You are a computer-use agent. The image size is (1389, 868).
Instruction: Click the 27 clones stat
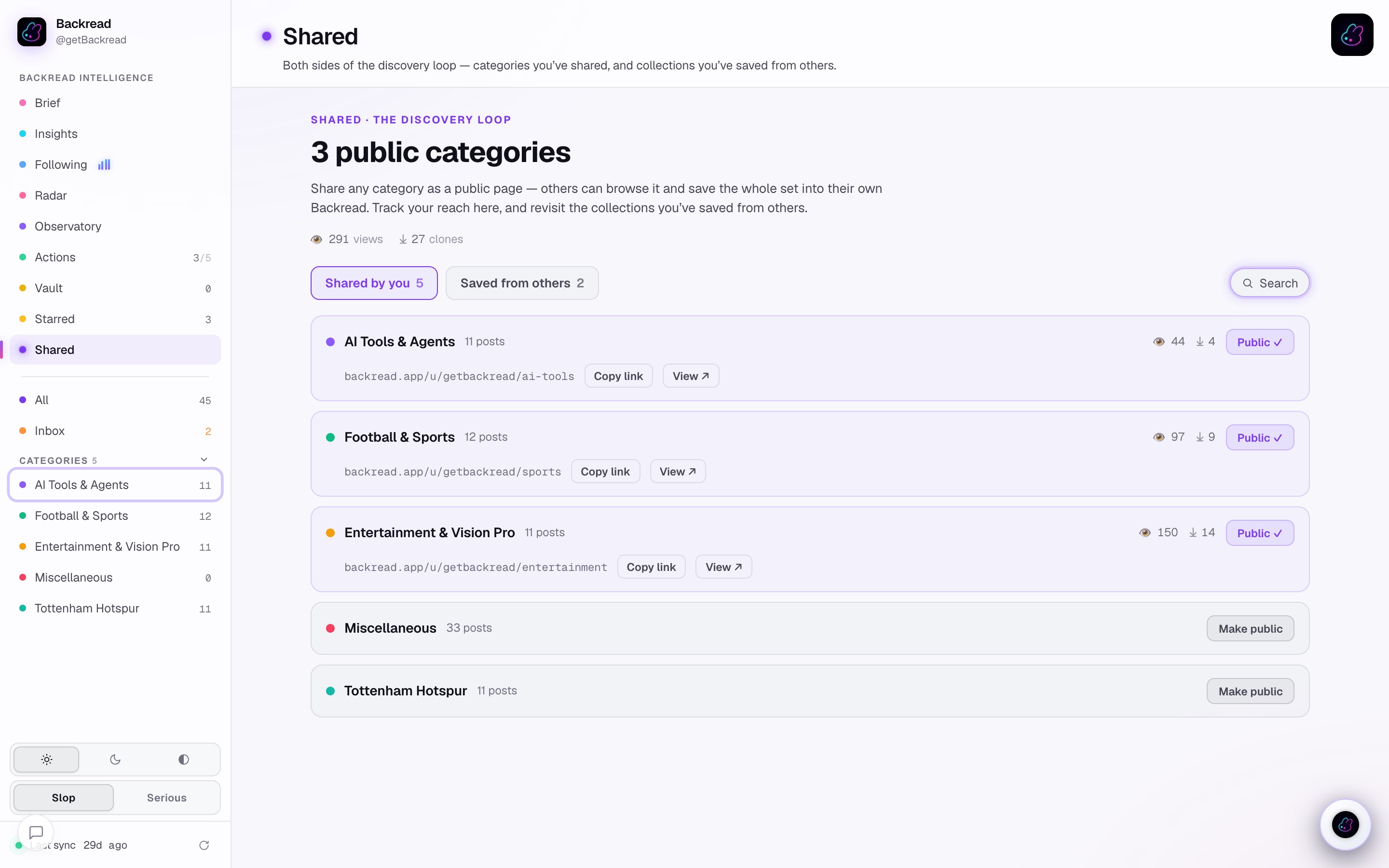pos(431,239)
